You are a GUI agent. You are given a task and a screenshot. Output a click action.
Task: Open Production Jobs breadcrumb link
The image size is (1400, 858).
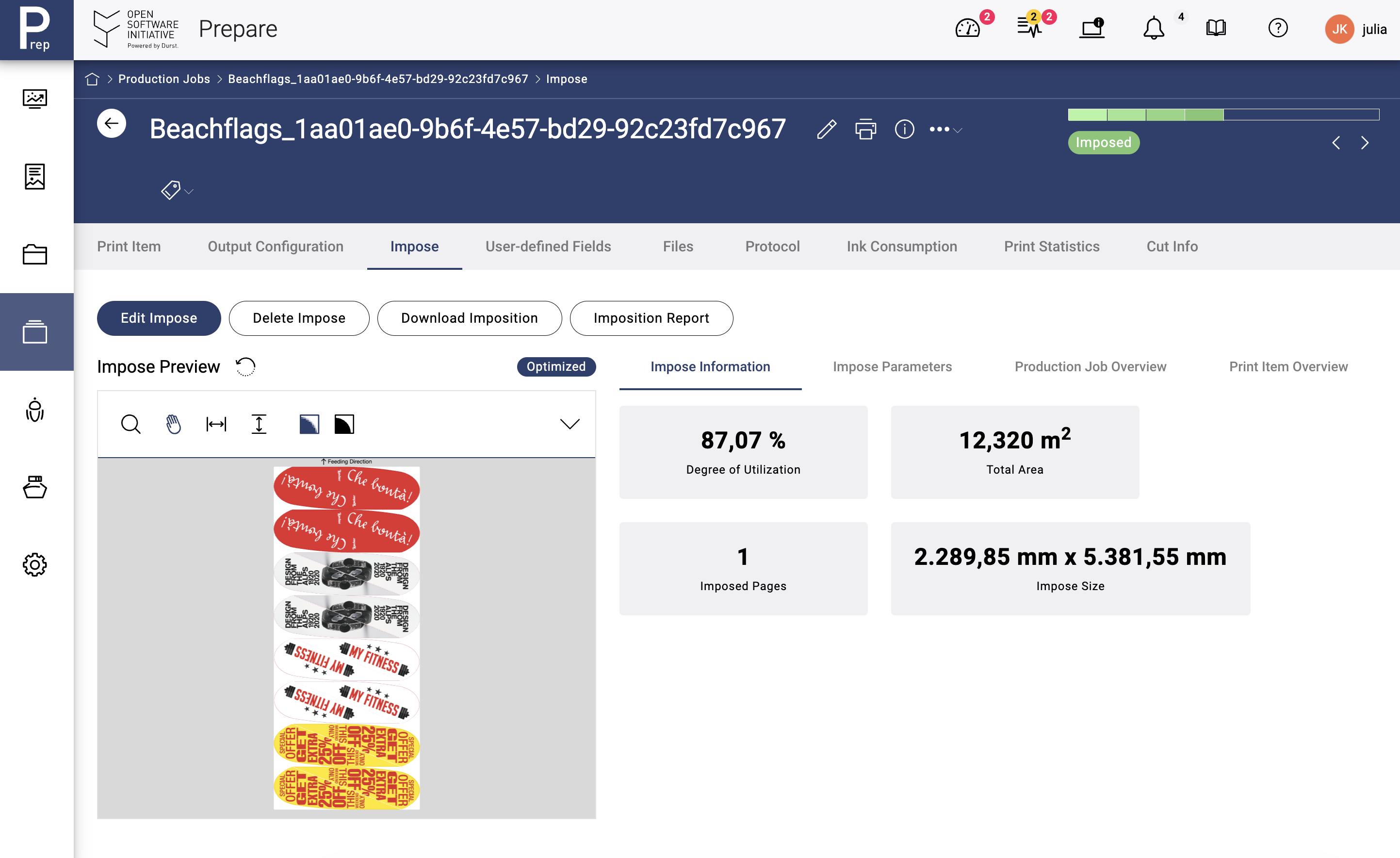(x=164, y=79)
